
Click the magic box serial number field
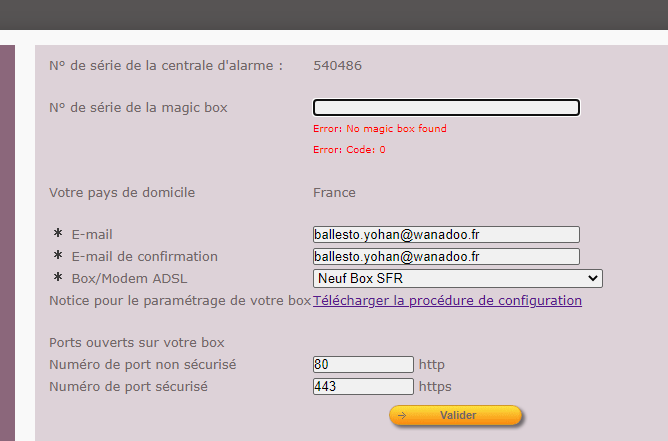[446, 108]
